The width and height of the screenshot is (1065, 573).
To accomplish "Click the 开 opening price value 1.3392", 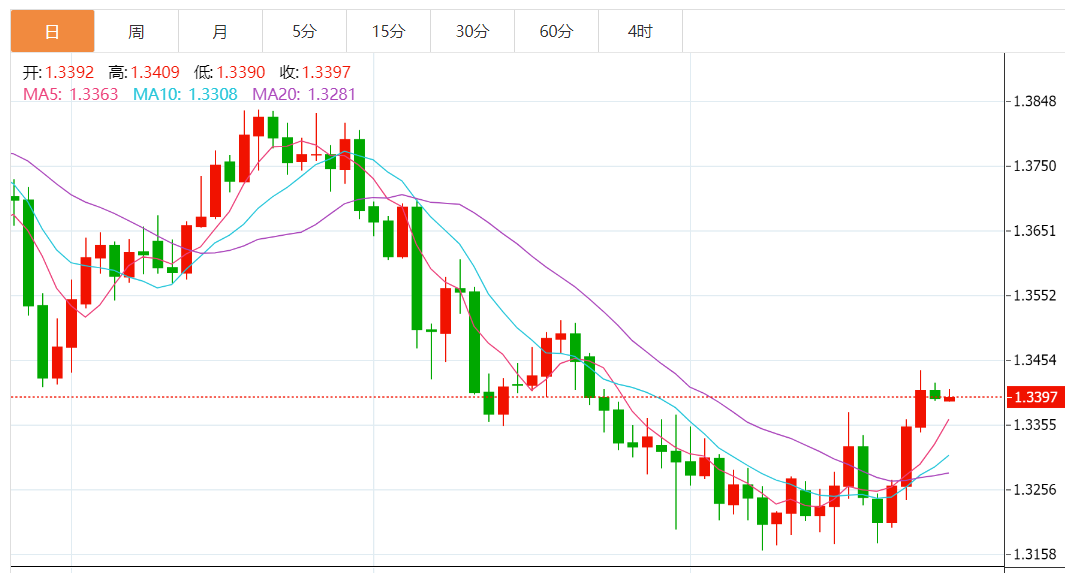I will pyautogui.click(x=69, y=72).
